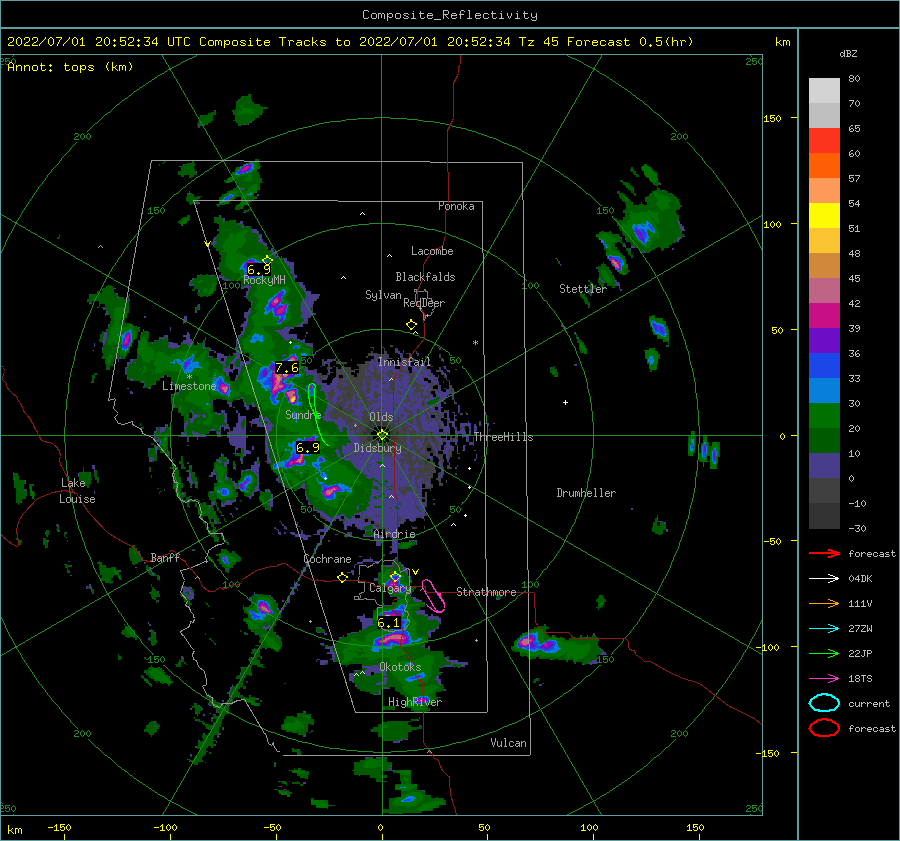Image resolution: width=900 pixels, height=841 pixels.
Task: Click the ThreeHills label
Action: click(x=503, y=437)
